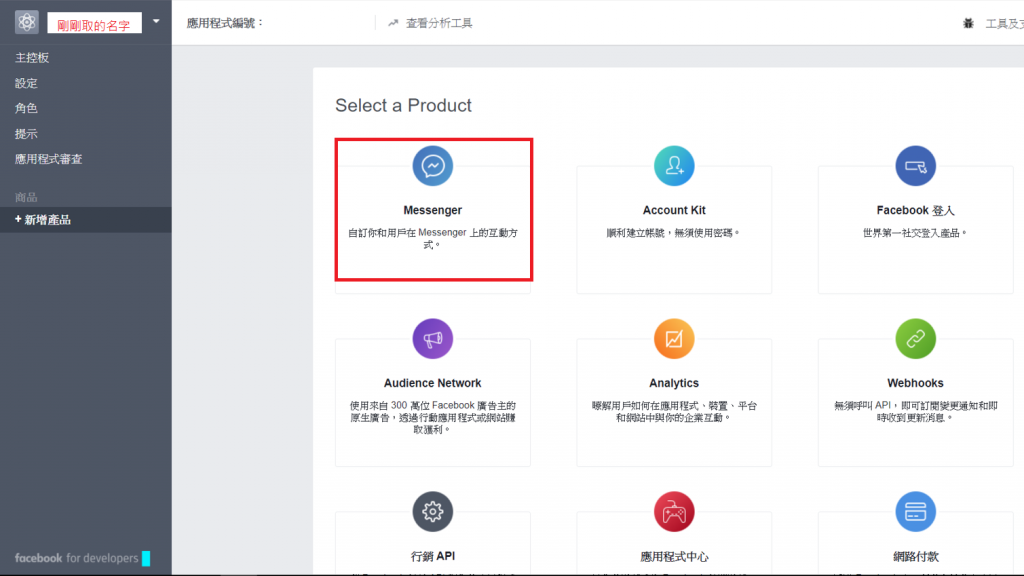The height and width of the screenshot is (576, 1024).
Task: Click the Select a Product heading
Action: (x=403, y=106)
